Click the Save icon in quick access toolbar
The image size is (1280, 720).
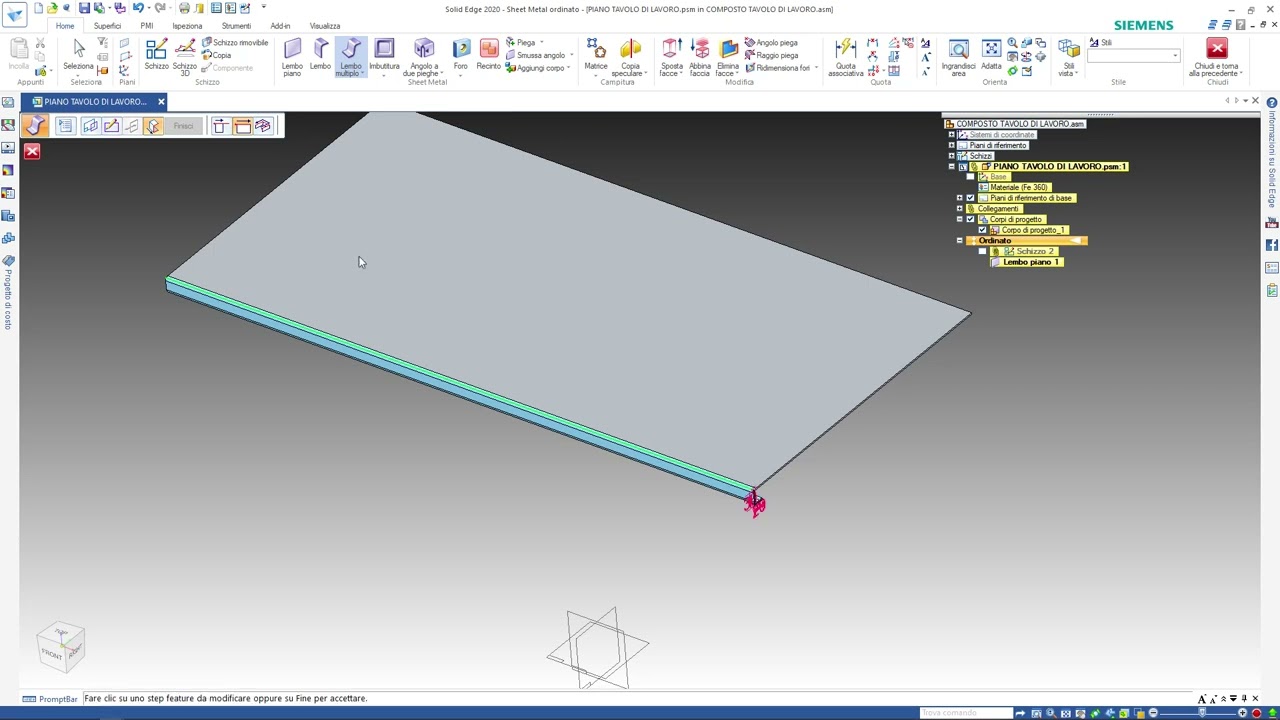(84, 8)
